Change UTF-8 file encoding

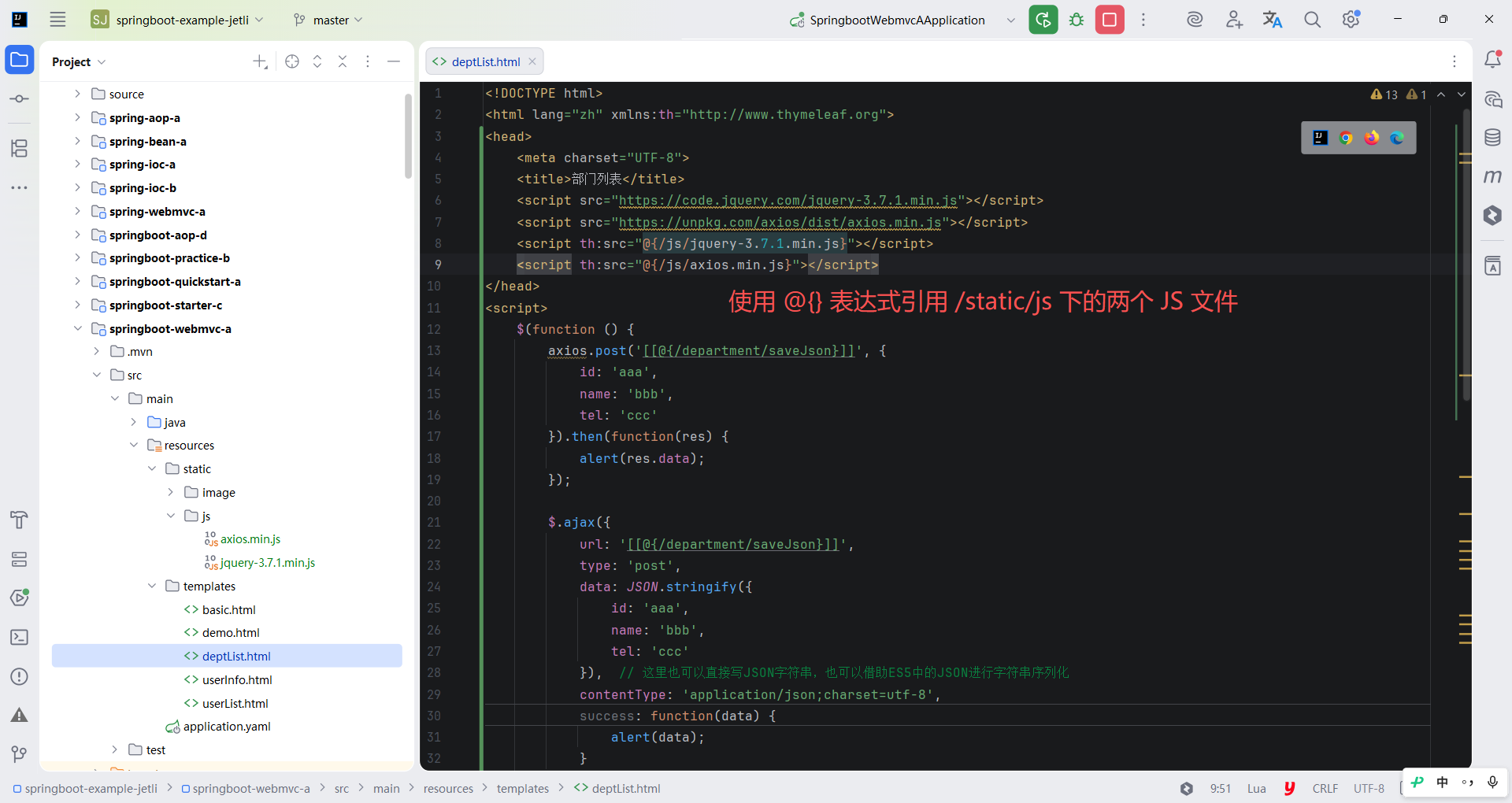1369,789
